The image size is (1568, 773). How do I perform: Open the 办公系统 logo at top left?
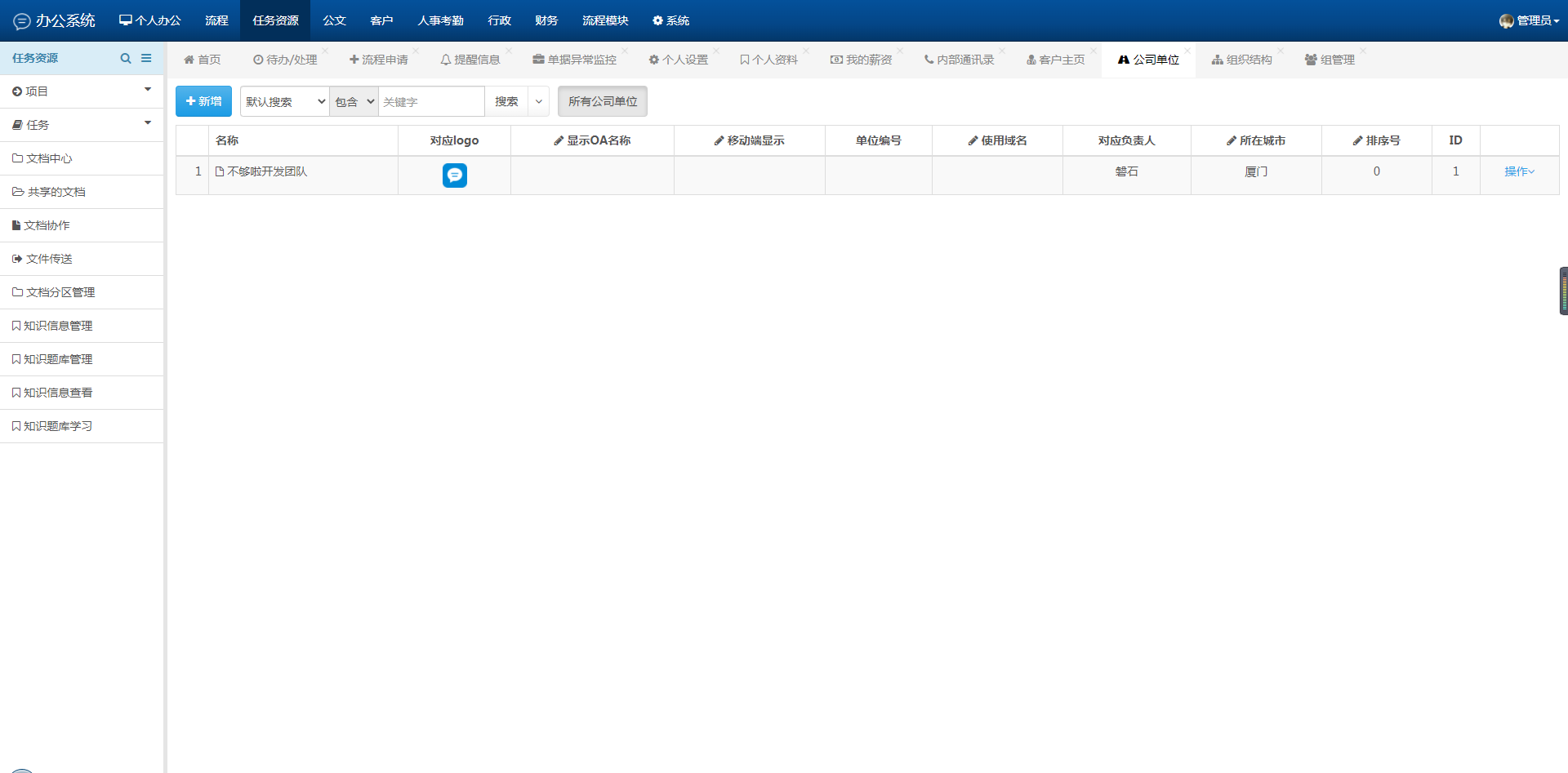coord(54,20)
